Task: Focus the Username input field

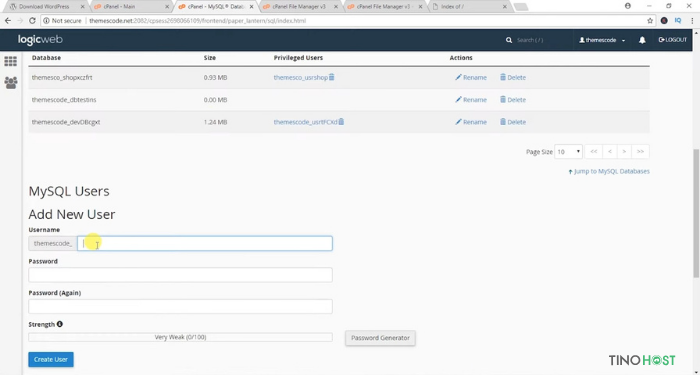Action: click(205, 243)
